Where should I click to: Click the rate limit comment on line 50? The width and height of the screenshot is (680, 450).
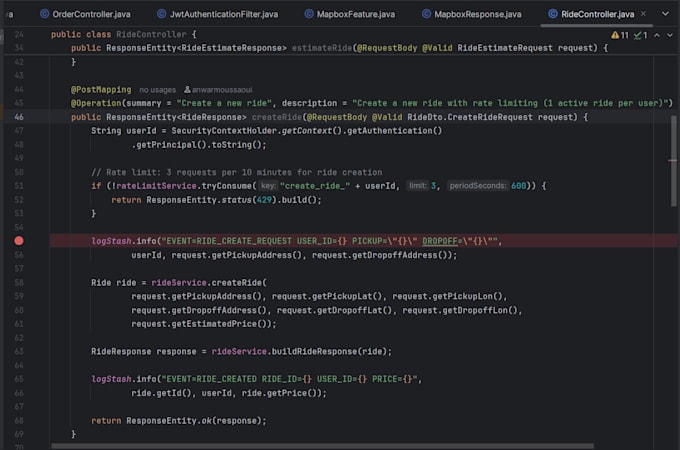click(237, 172)
